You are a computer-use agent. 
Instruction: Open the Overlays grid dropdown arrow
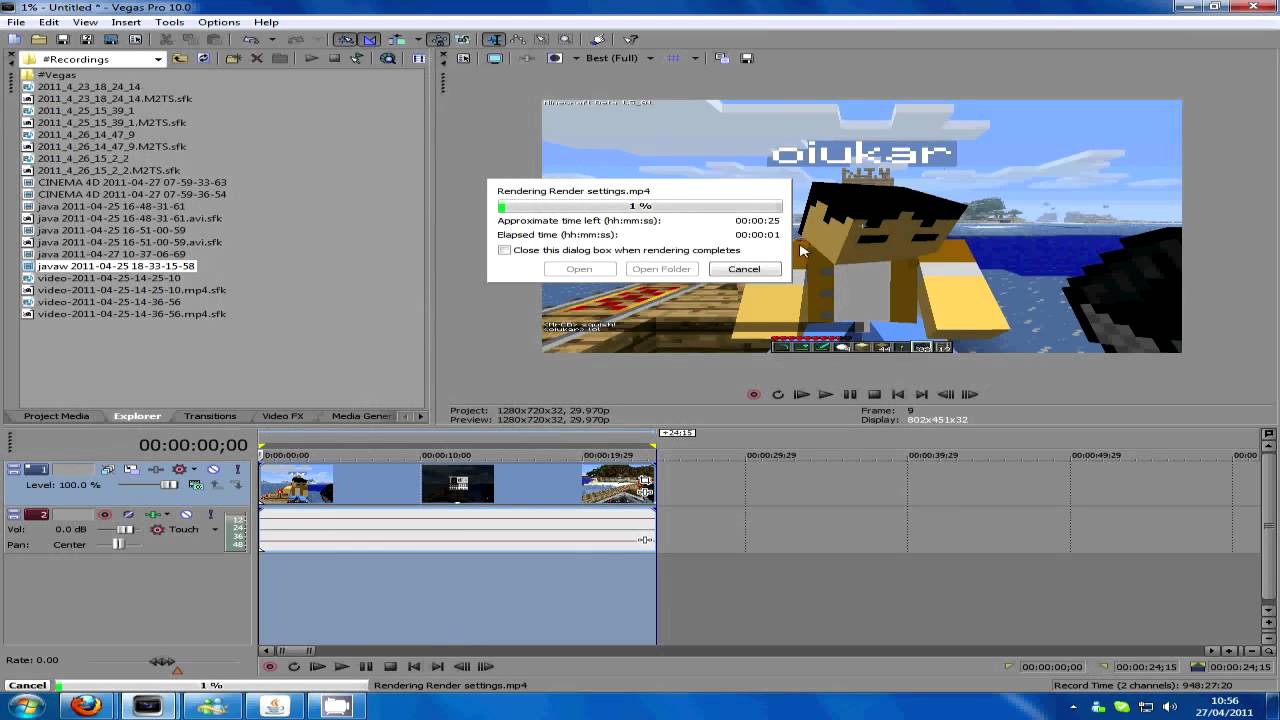(x=694, y=58)
